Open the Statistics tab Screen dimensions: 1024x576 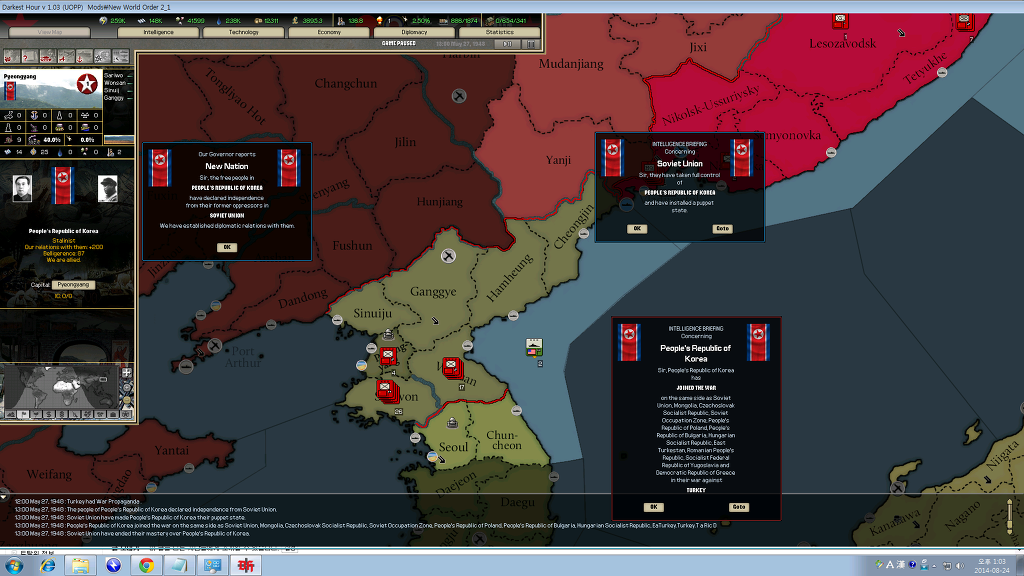500,32
